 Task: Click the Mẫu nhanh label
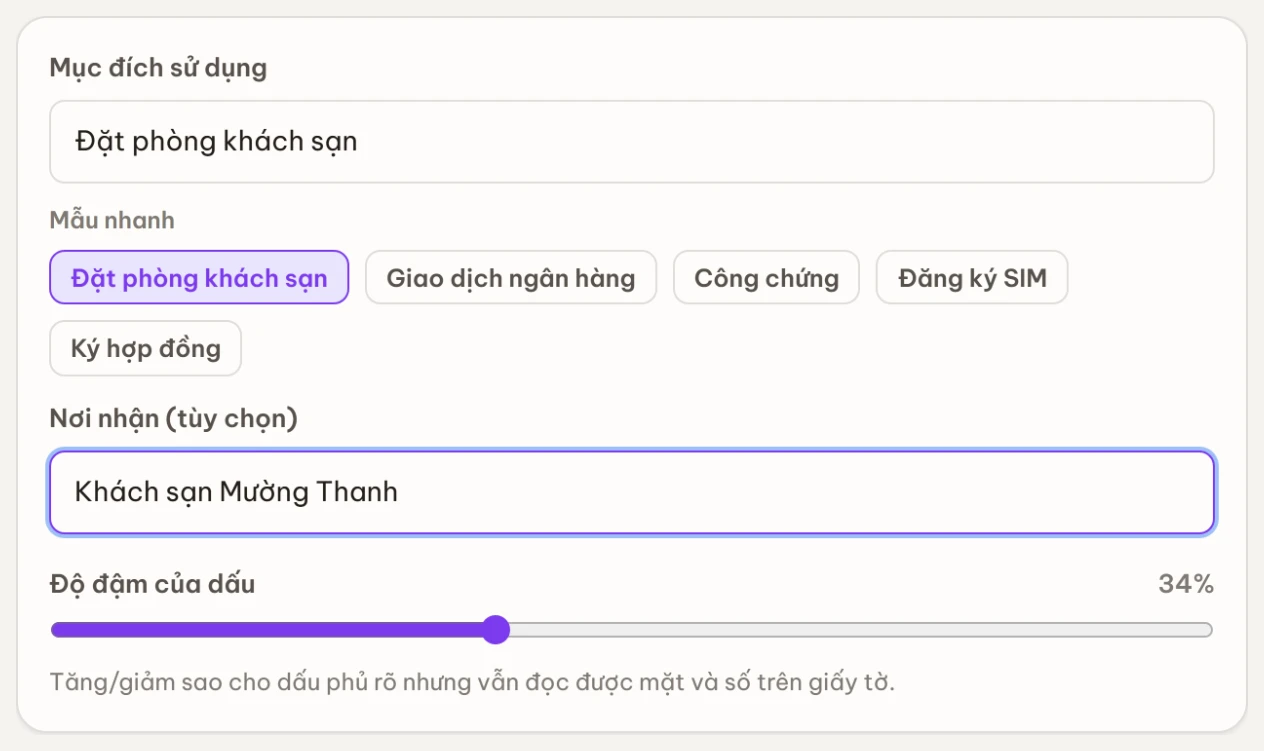click(112, 220)
